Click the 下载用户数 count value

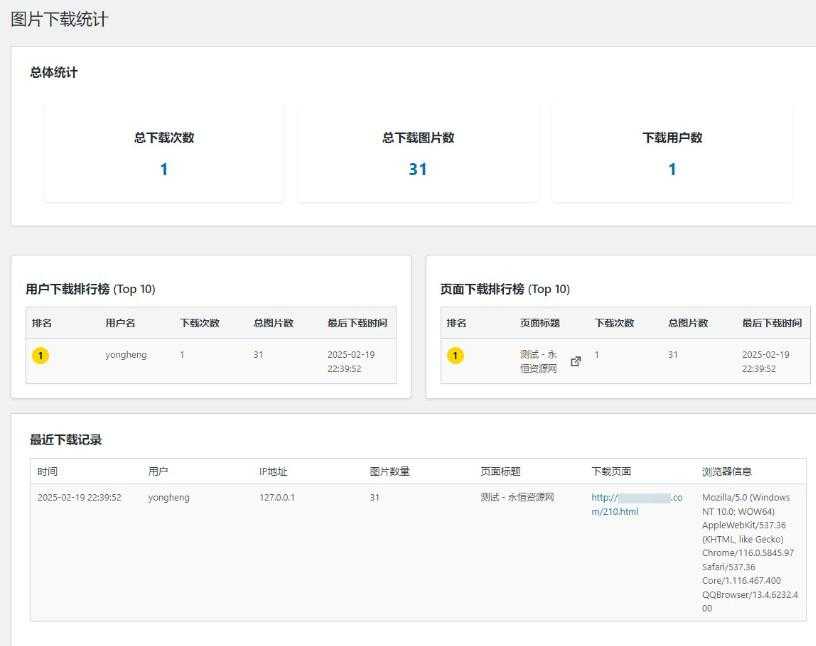click(x=672, y=169)
